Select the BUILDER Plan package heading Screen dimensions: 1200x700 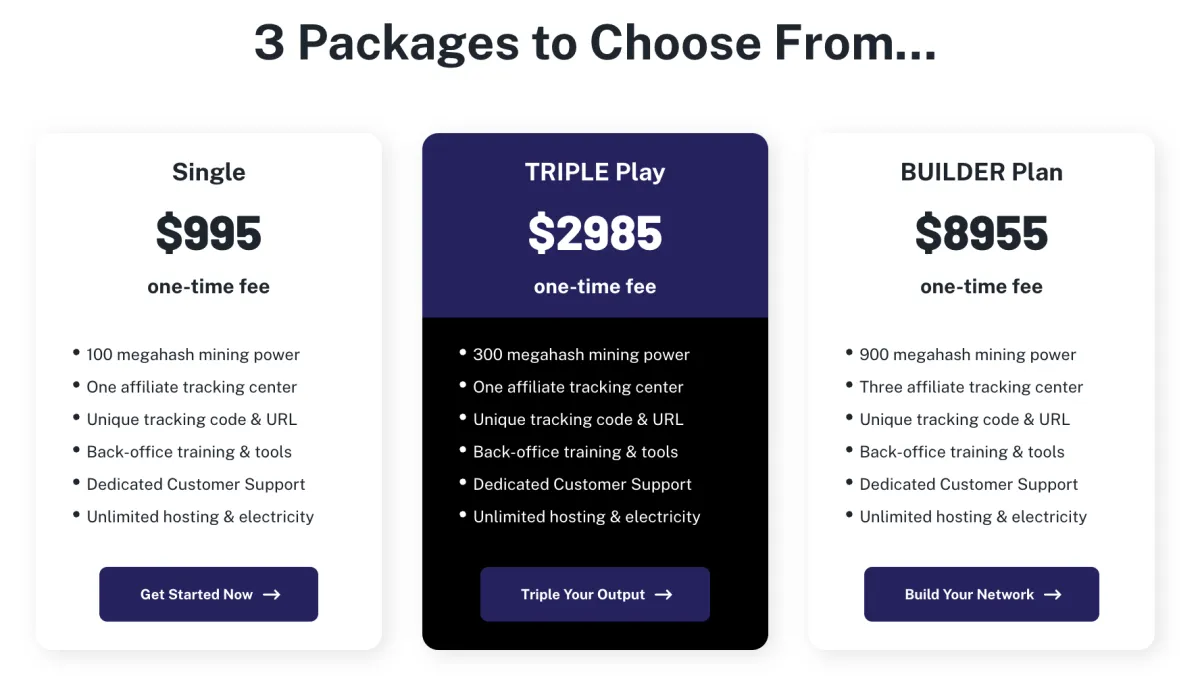[981, 172]
